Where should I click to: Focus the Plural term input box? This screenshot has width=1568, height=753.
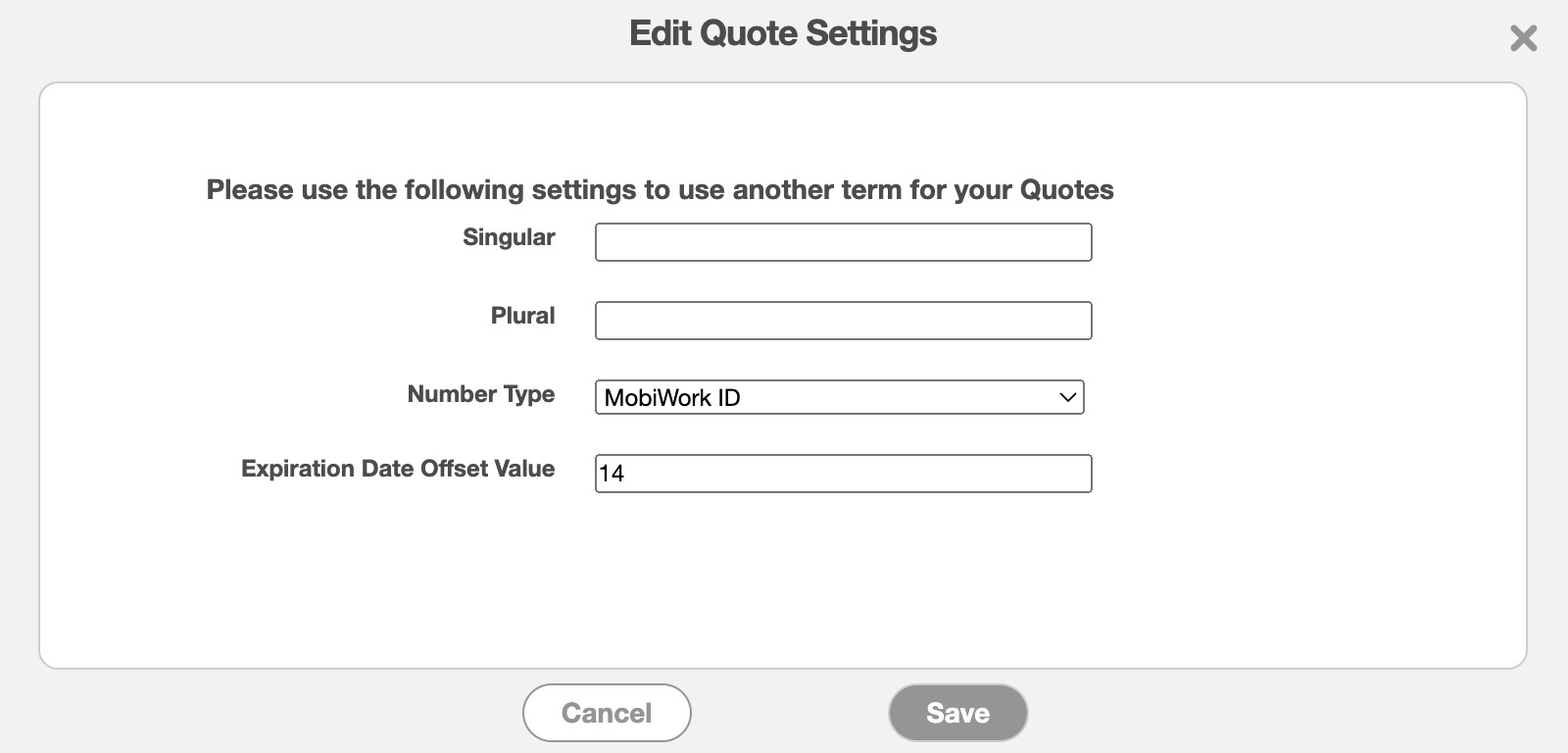[843, 321]
